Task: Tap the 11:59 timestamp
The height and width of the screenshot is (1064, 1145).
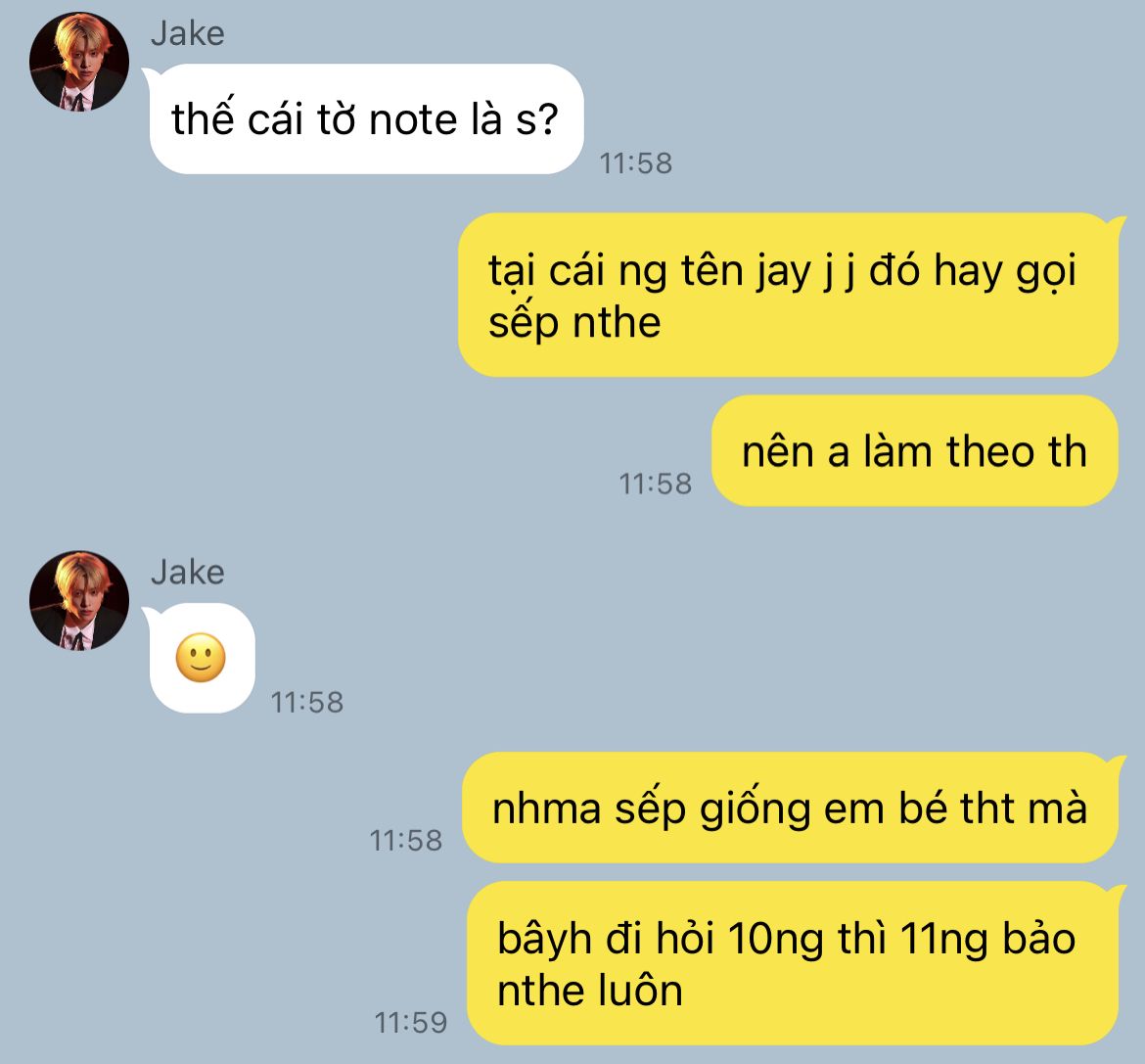Action: 410,1022
